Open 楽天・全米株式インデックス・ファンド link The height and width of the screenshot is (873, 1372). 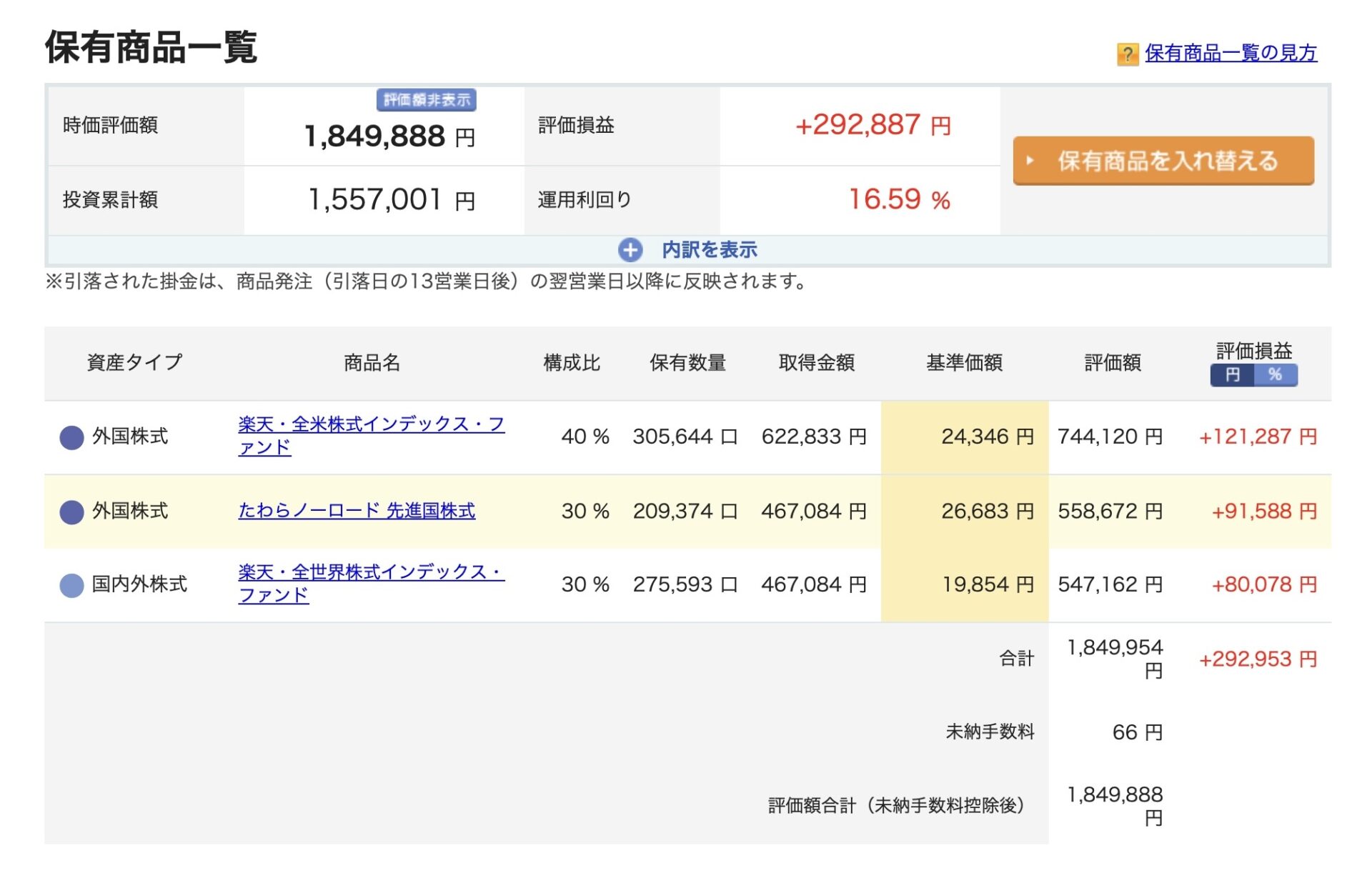(372, 436)
